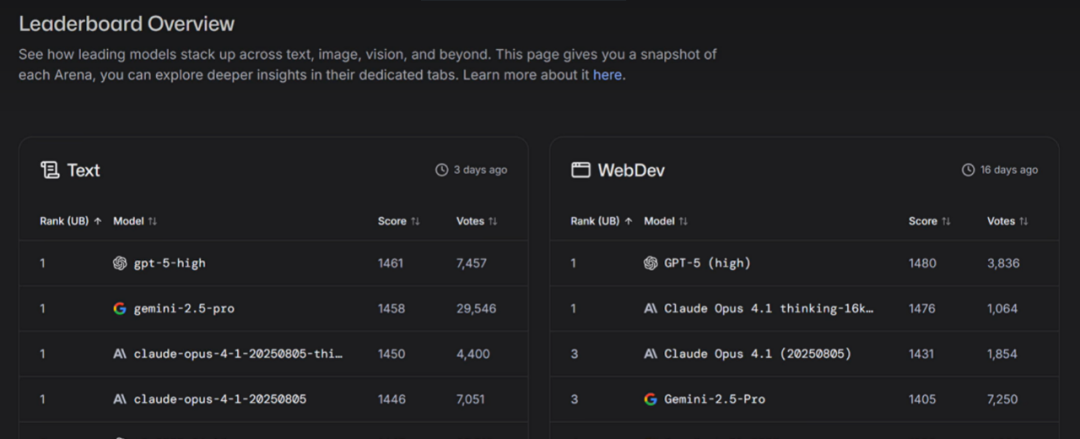Select Gemini-2.5-Pro model name in WebDev
This screenshot has width=1080, height=439.
pos(714,399)
